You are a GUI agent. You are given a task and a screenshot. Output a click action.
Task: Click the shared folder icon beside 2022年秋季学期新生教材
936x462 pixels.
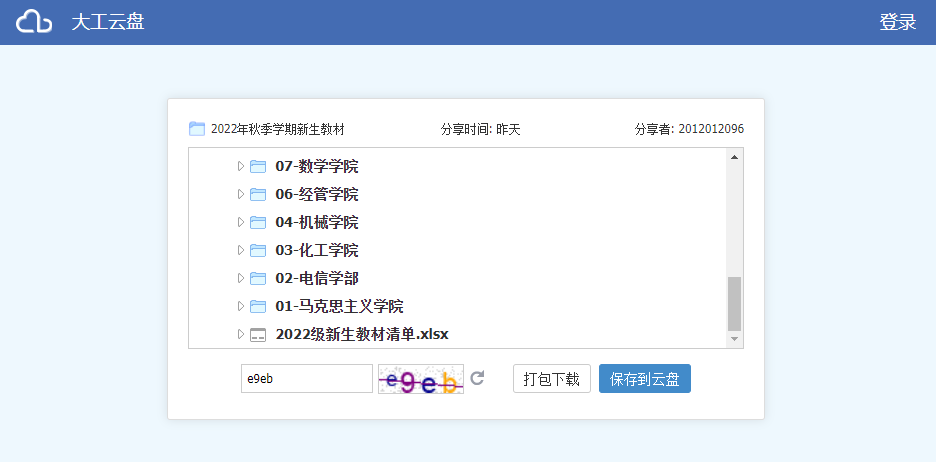coord(196,129)
